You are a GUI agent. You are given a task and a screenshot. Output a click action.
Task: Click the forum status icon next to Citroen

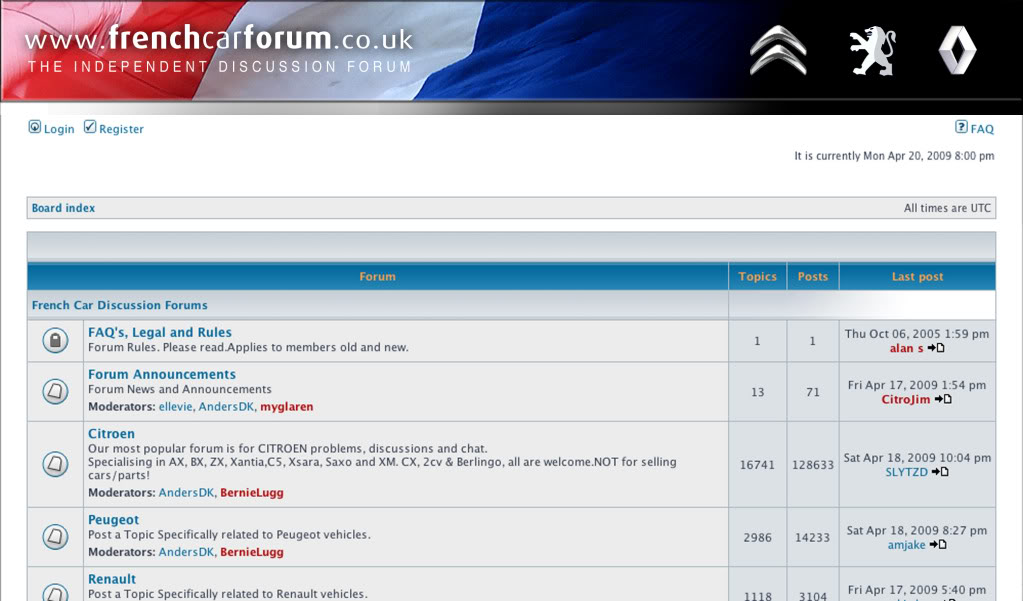click(55, 464)
